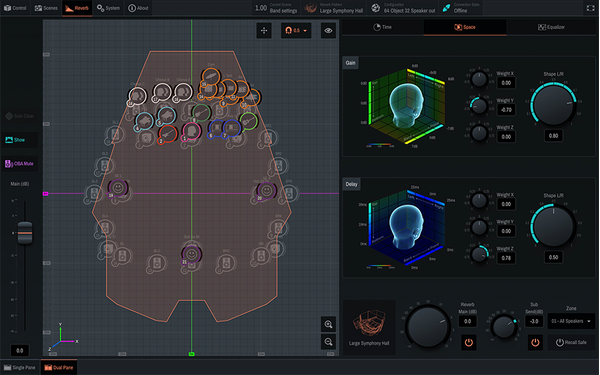This screenshot has width=600, height=375.
Task: Select red guitar object 2
Action: (x=167, y=134)
